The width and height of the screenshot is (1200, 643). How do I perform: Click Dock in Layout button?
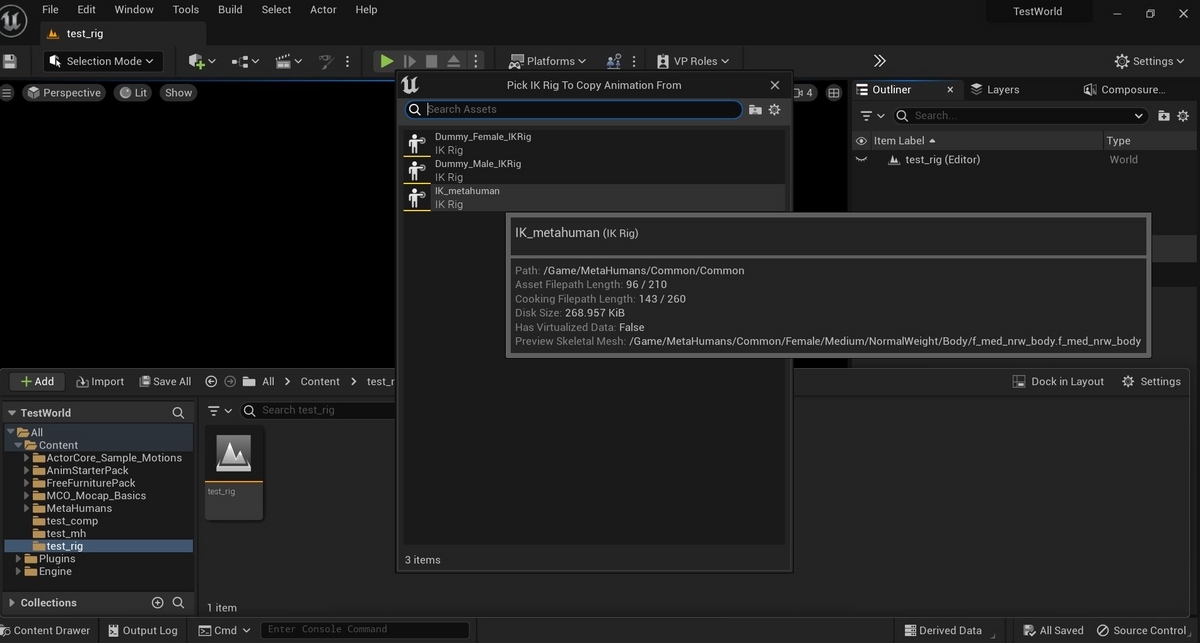pyautogui.click(x=1058, y=381)
